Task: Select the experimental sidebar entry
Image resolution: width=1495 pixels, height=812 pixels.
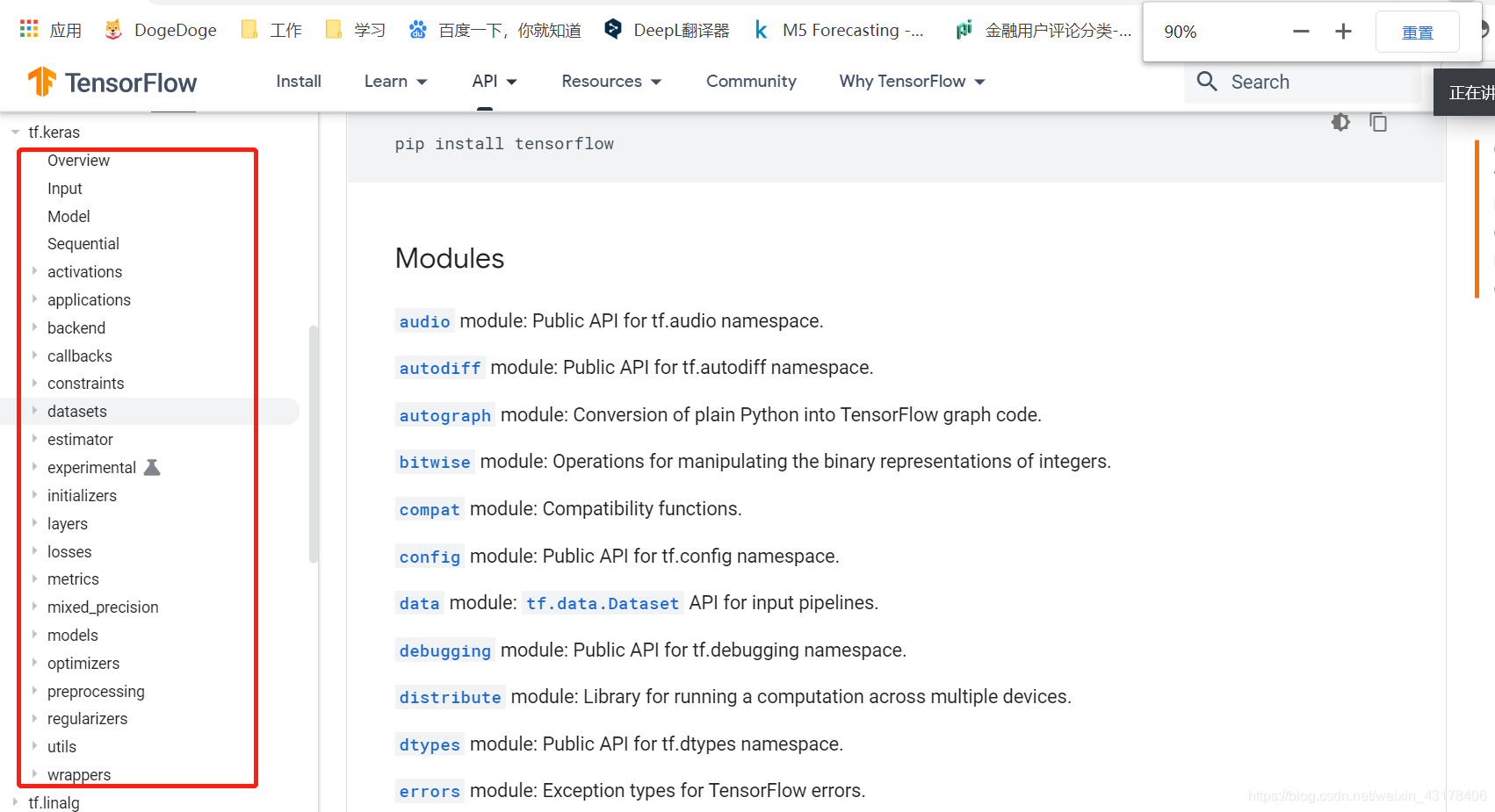Action: pyautogui.click(x=91, y=468)
